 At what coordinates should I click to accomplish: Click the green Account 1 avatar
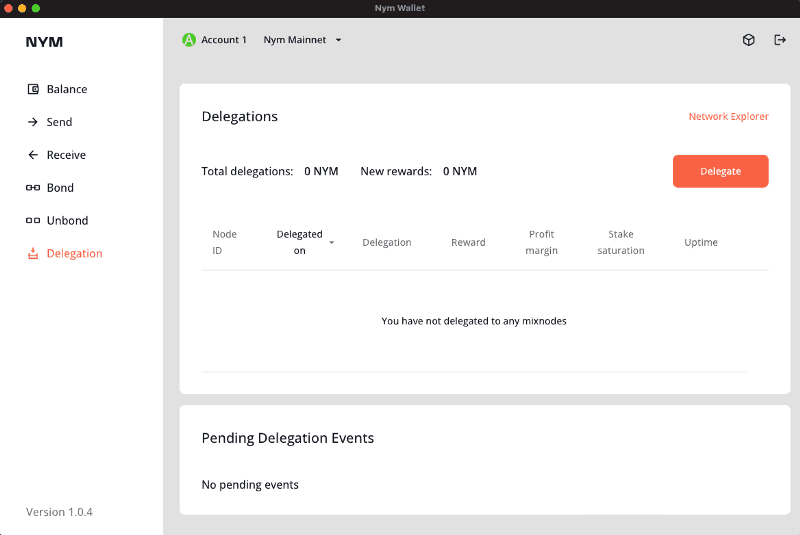coord(188,40)
